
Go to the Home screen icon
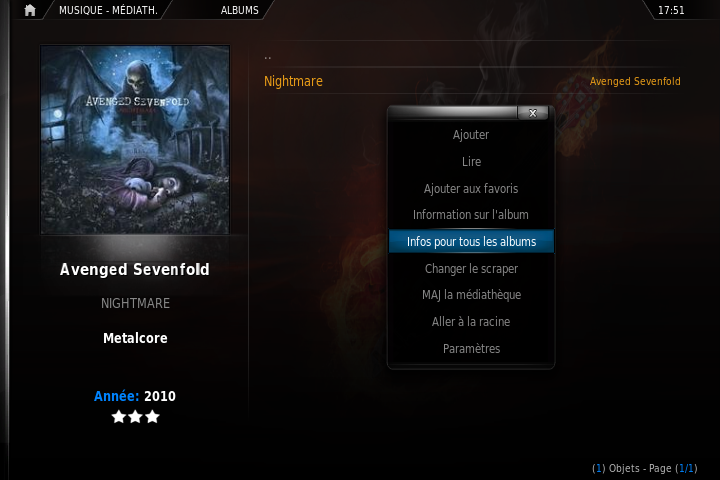pyautogui.click(x=30, y=10)
